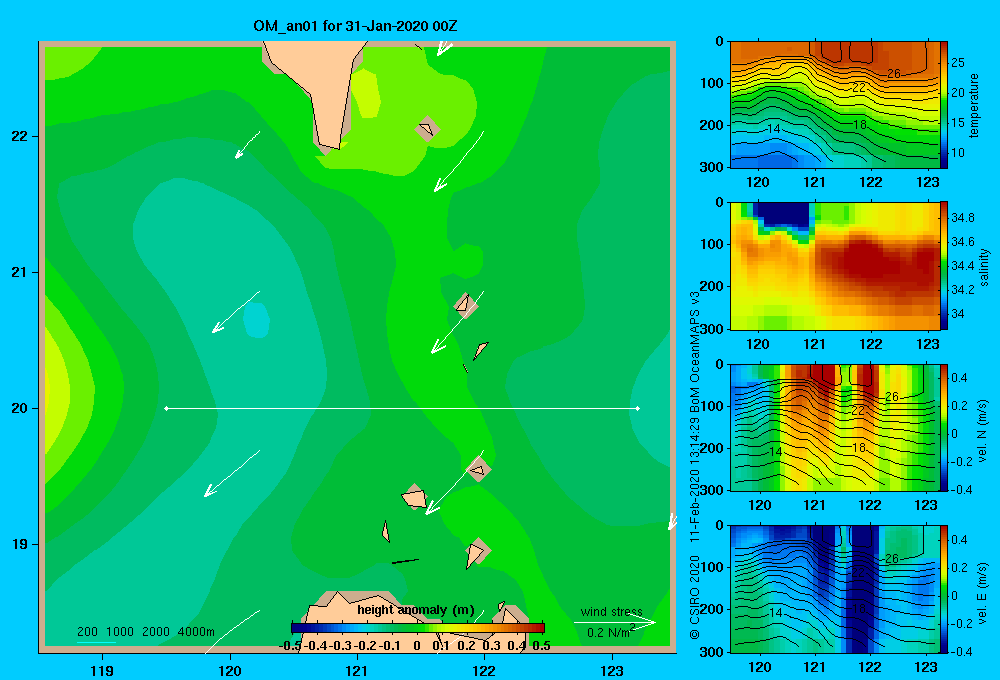Open the salinity depth-section panel
Viewport: 1000px width, 680px height.
(x=835, y=266)
